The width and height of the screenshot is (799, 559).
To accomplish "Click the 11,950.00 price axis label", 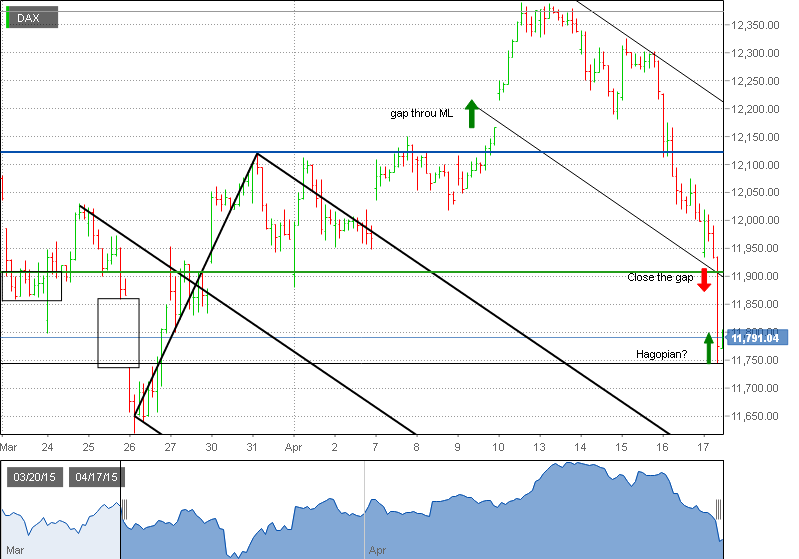I will coord(755,248).
